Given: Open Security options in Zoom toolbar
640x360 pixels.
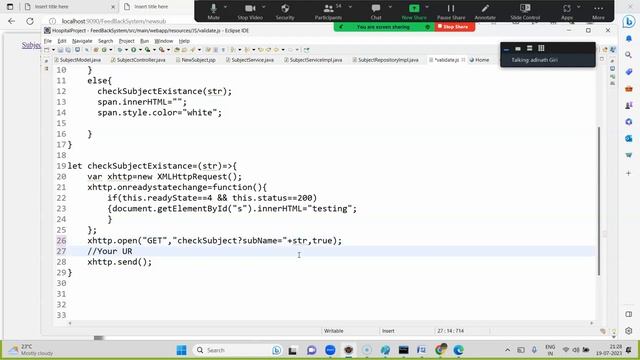Looking at the screenshot, I should [x=285, y=11].
